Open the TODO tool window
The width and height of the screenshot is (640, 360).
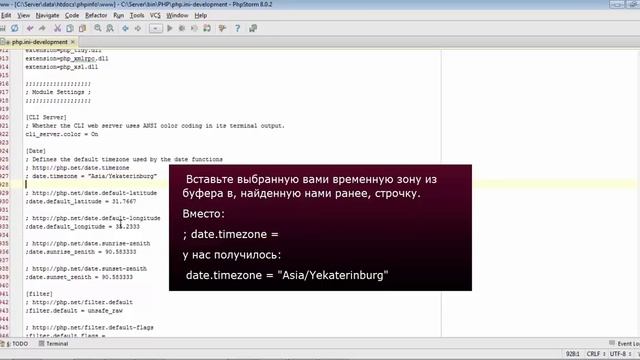tap(15, 344)
